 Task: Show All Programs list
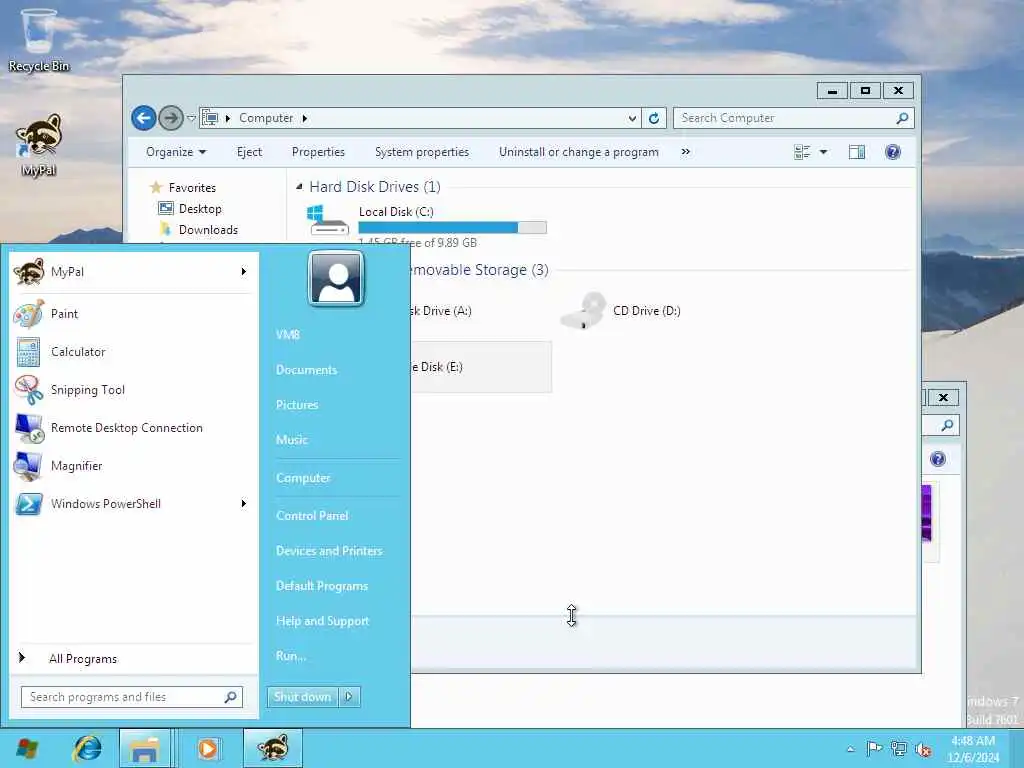click(x=83, y=659)
